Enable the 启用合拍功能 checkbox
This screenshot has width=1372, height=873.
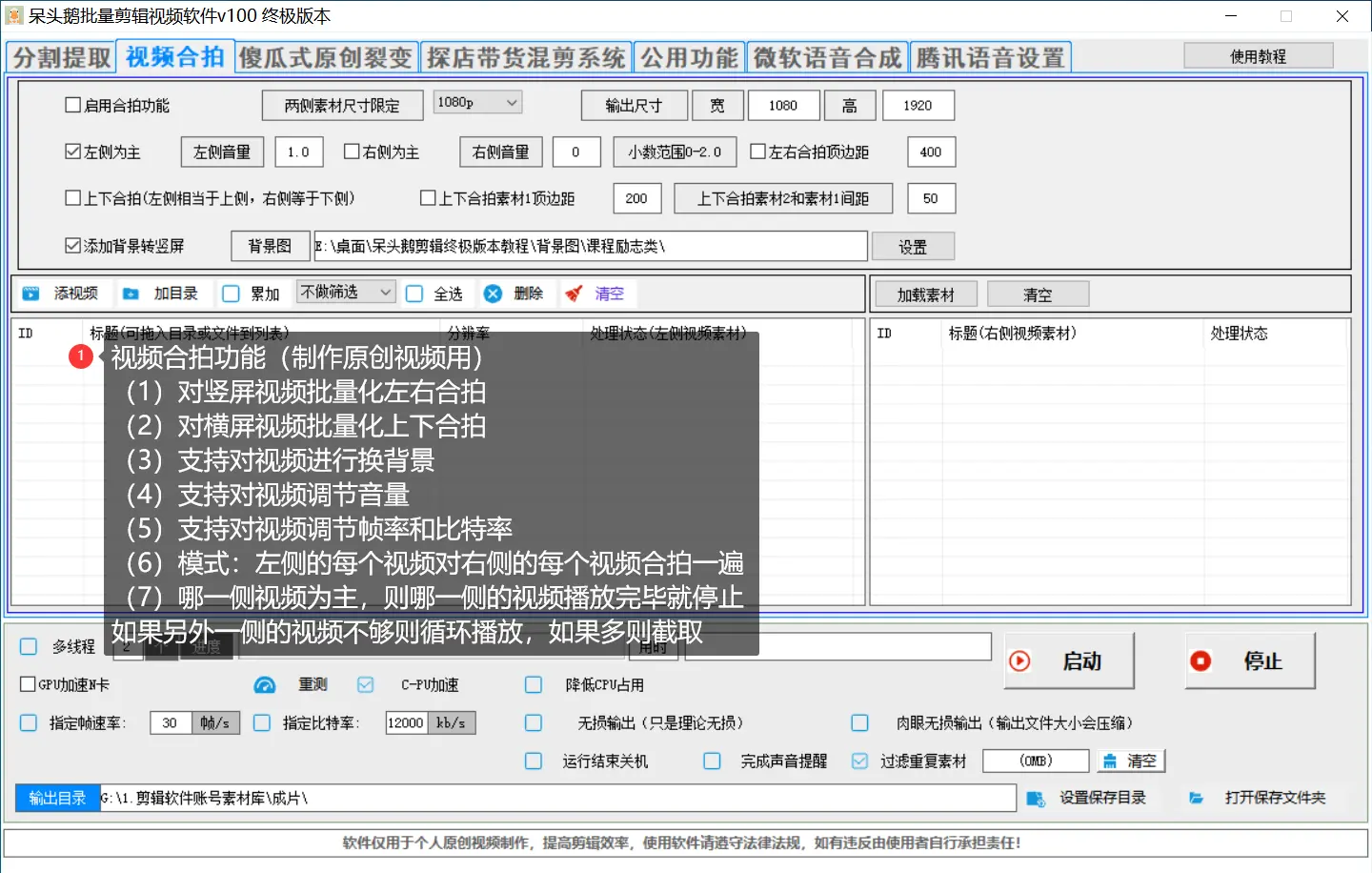(x=71, y=106)
